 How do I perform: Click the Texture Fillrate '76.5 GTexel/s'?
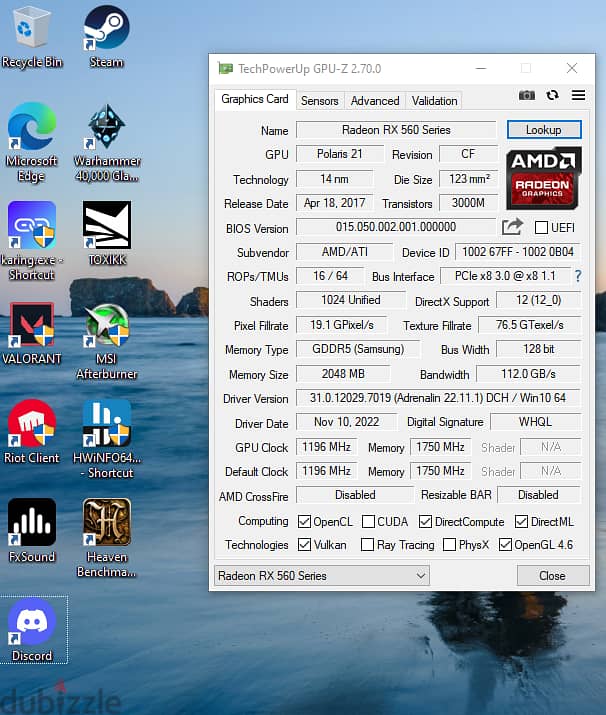coord(529,325)
